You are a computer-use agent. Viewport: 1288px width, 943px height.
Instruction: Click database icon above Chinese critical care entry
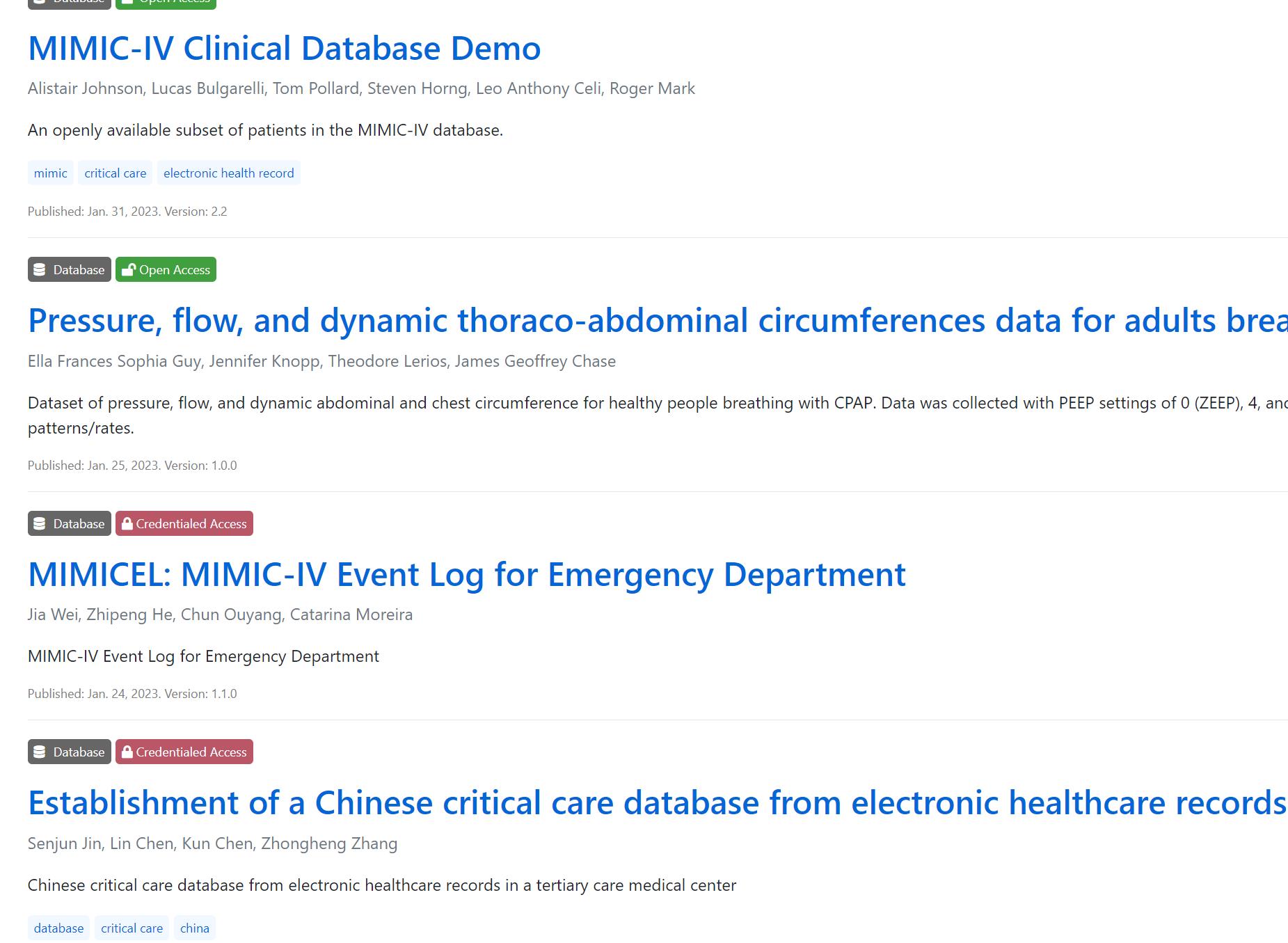(40, 752)
